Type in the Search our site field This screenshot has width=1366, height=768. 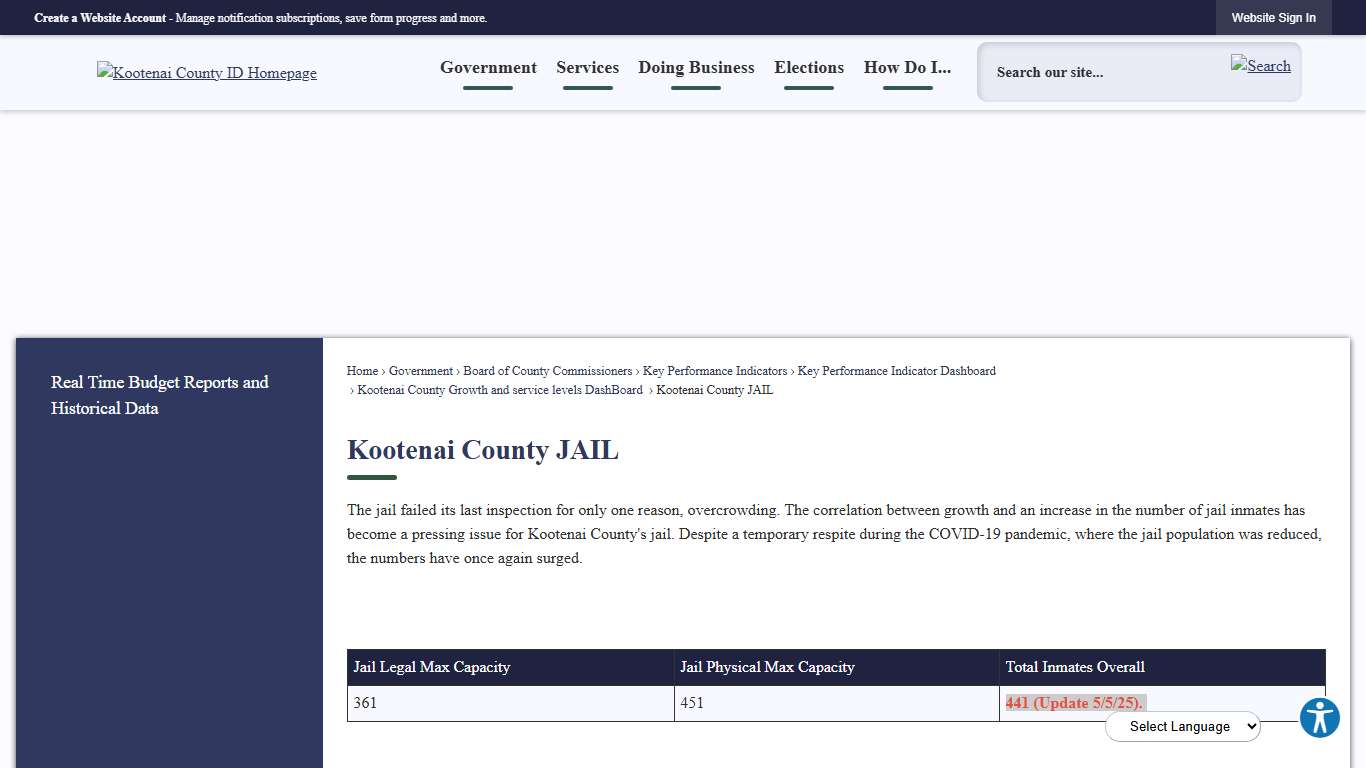coord(1100,72)
